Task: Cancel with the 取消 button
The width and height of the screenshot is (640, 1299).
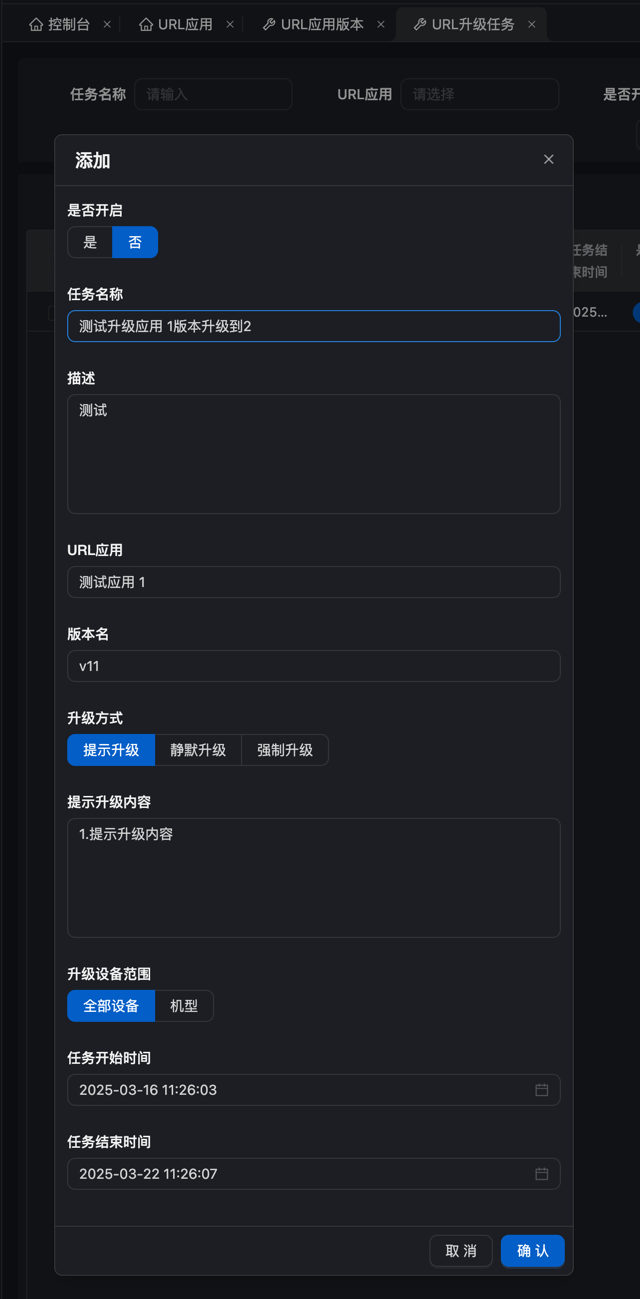Action: [461, 1251]
